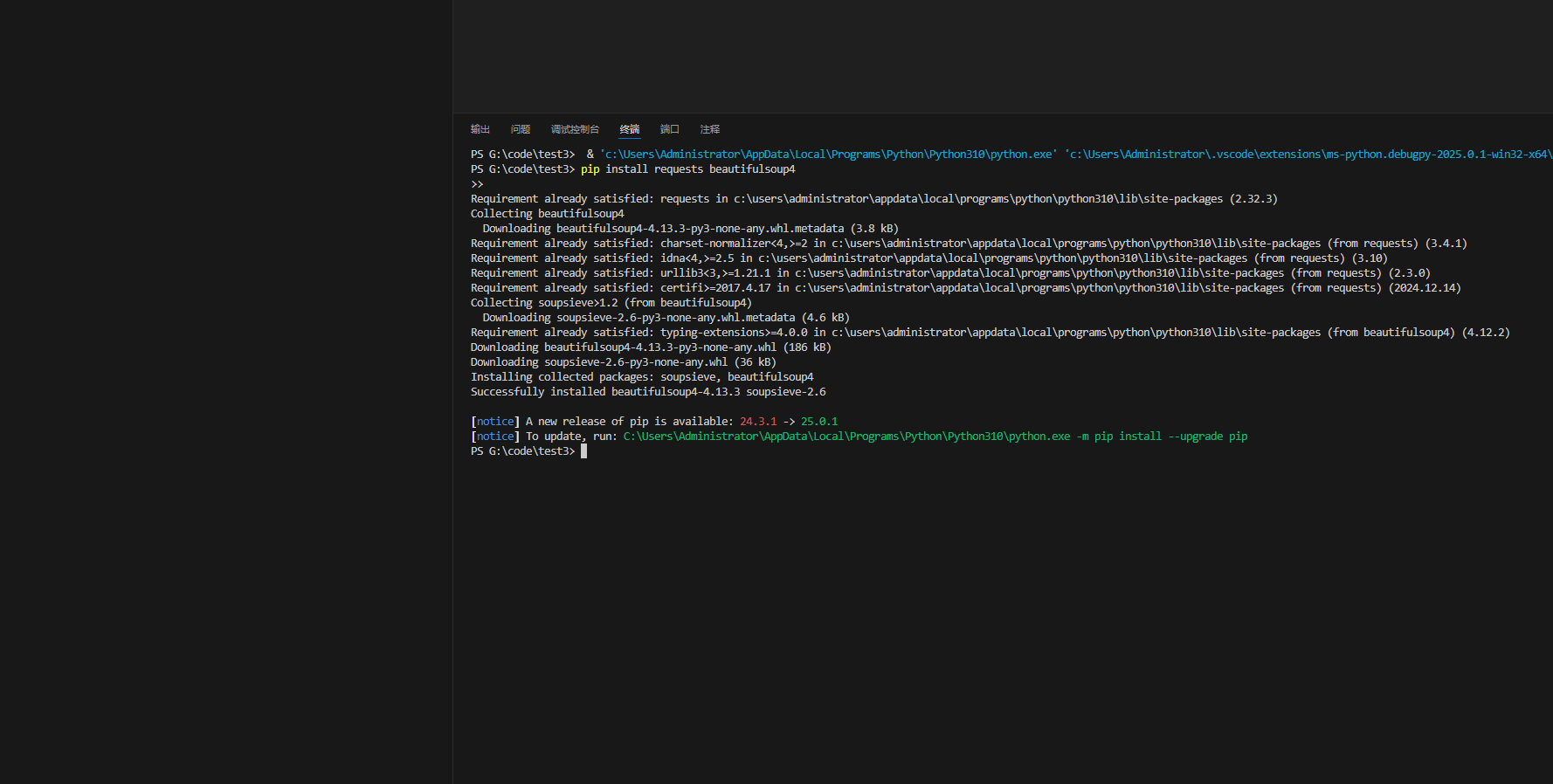Screen dimensions: 1553x784
Task: Activate the 终端 tab
Action: click(630, 129)
